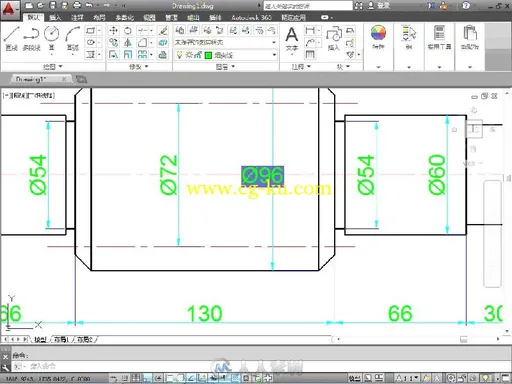Open the Insert block (插入) tool

click(334, 38)
